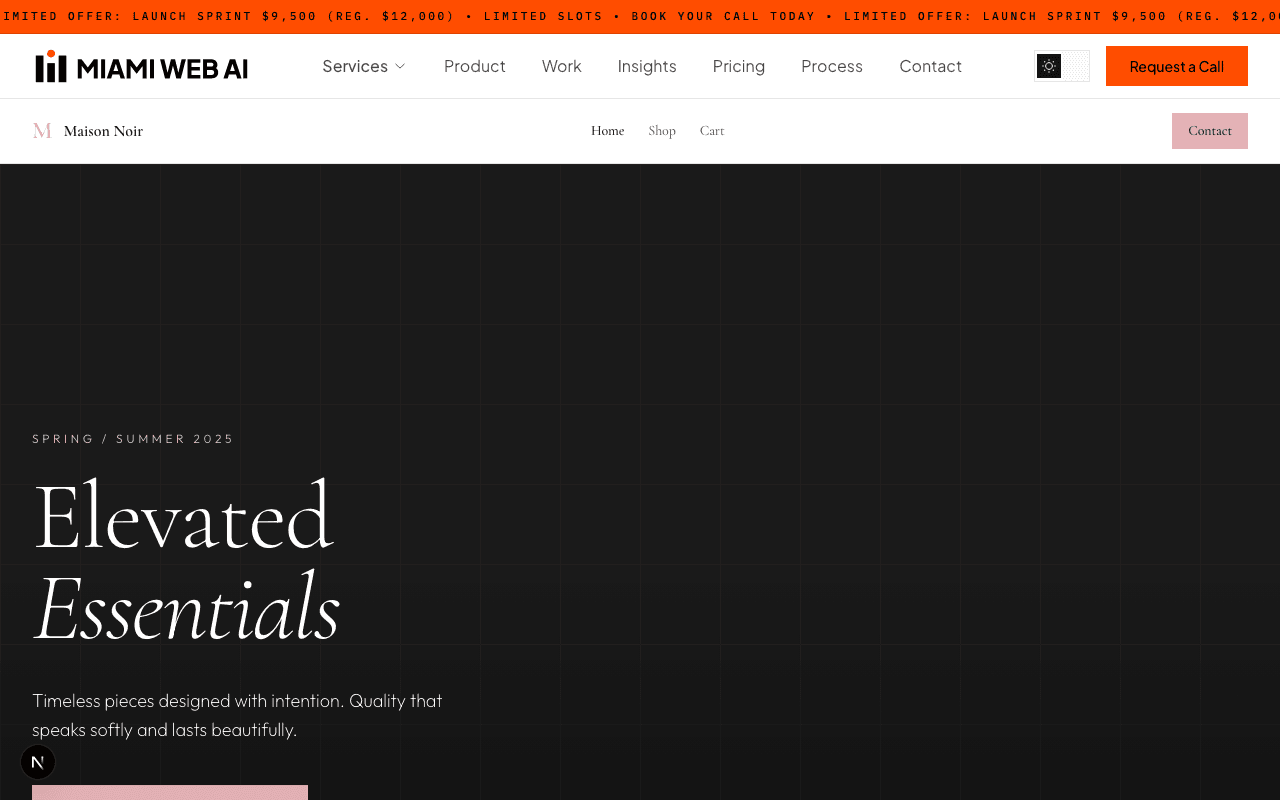
Task: View the Cart in the Maison Noir nav
Action: tap(711, 131)
